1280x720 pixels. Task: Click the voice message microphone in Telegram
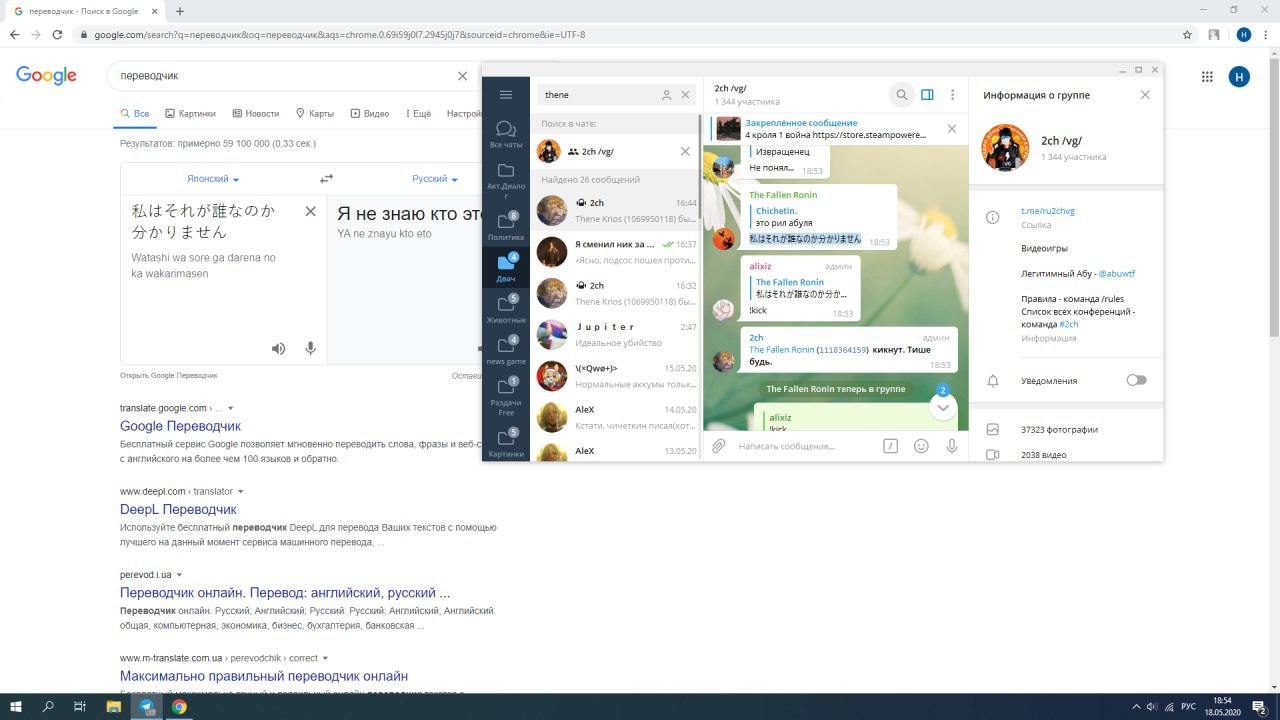952,446
